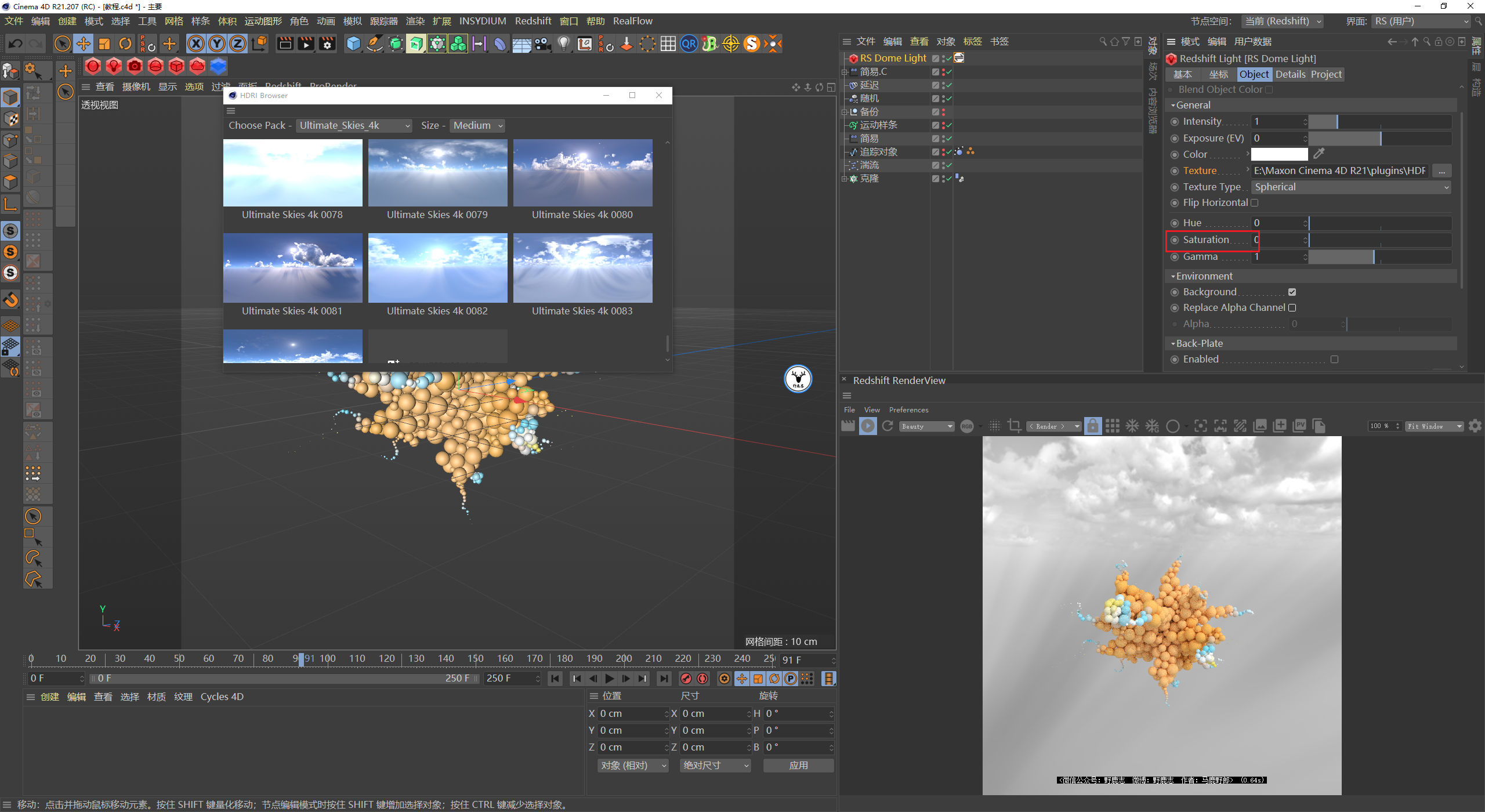Click the Floor grid object icon
1485x812 pixels.
pos(521,43)
